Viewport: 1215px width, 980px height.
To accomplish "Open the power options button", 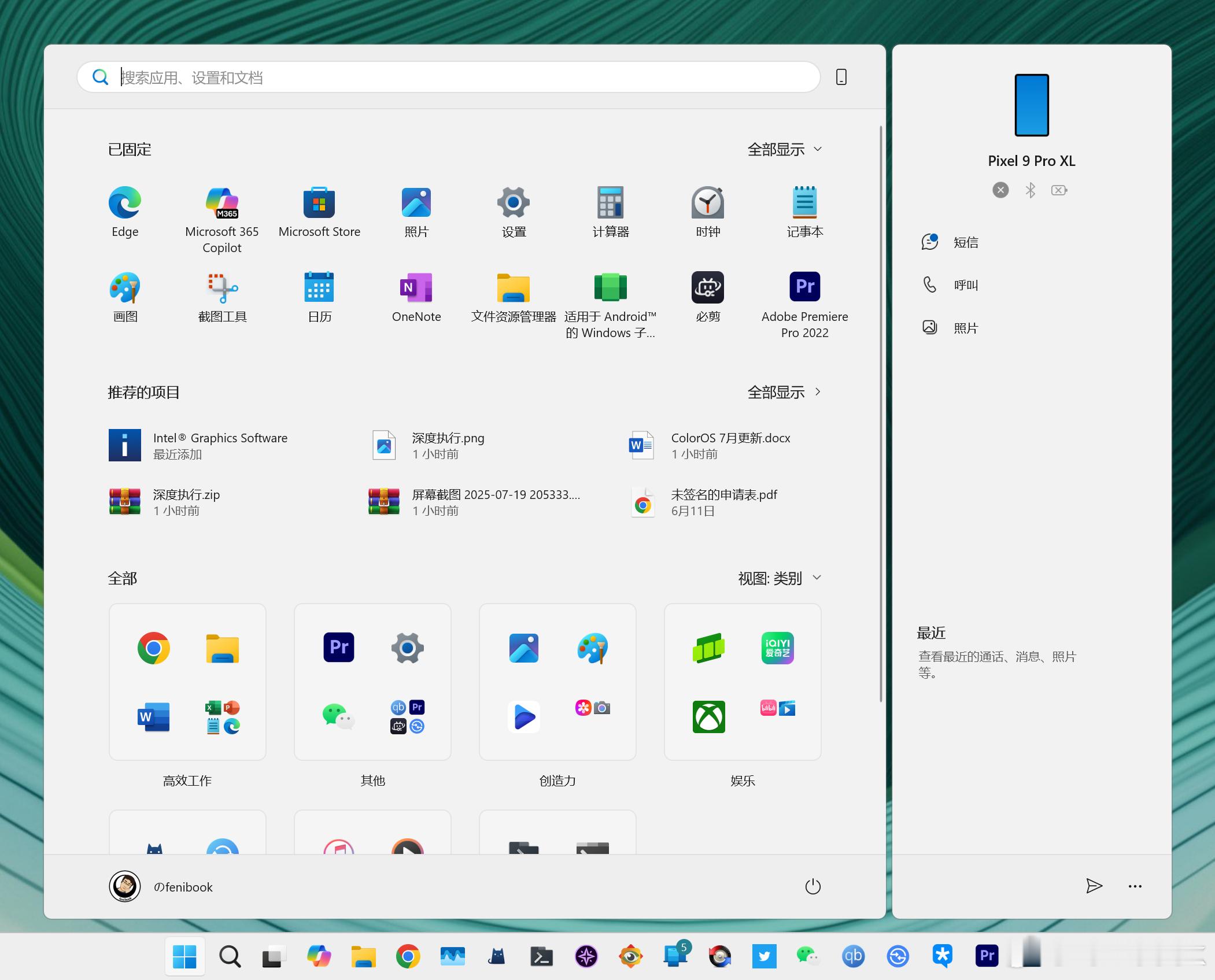I will tap(813, 886).
